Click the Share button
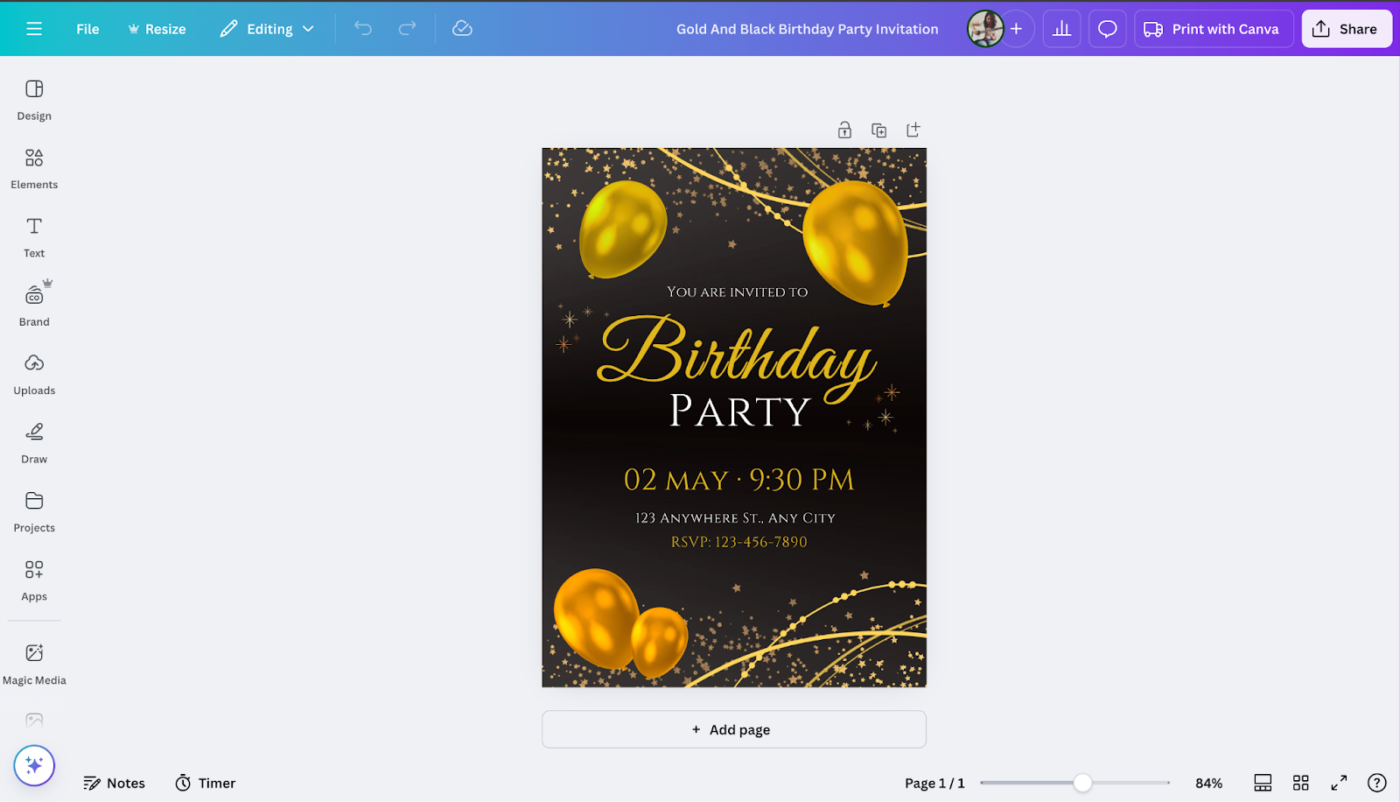The width and height of the screenshot is (1400, 802). pyautogui.click(x=1346, y=29)
